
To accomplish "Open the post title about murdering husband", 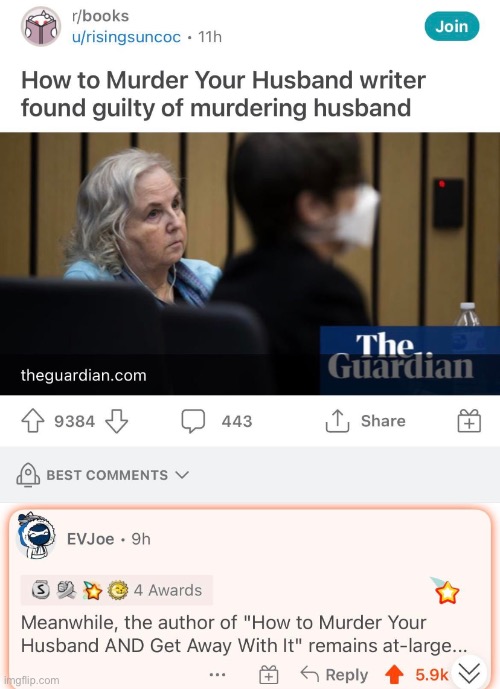I will coord(223,94).
